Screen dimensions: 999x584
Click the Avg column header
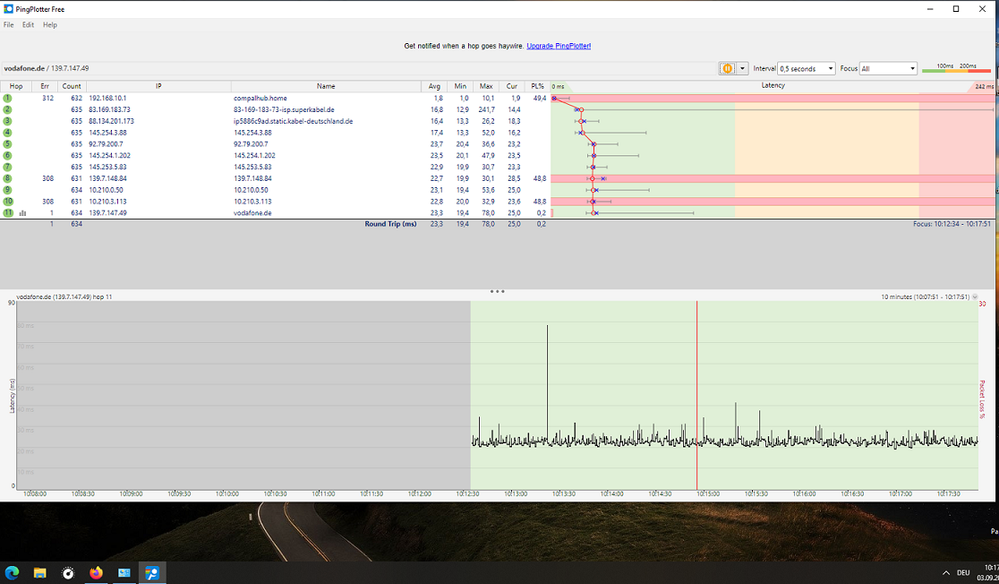(x=434, y=86)
